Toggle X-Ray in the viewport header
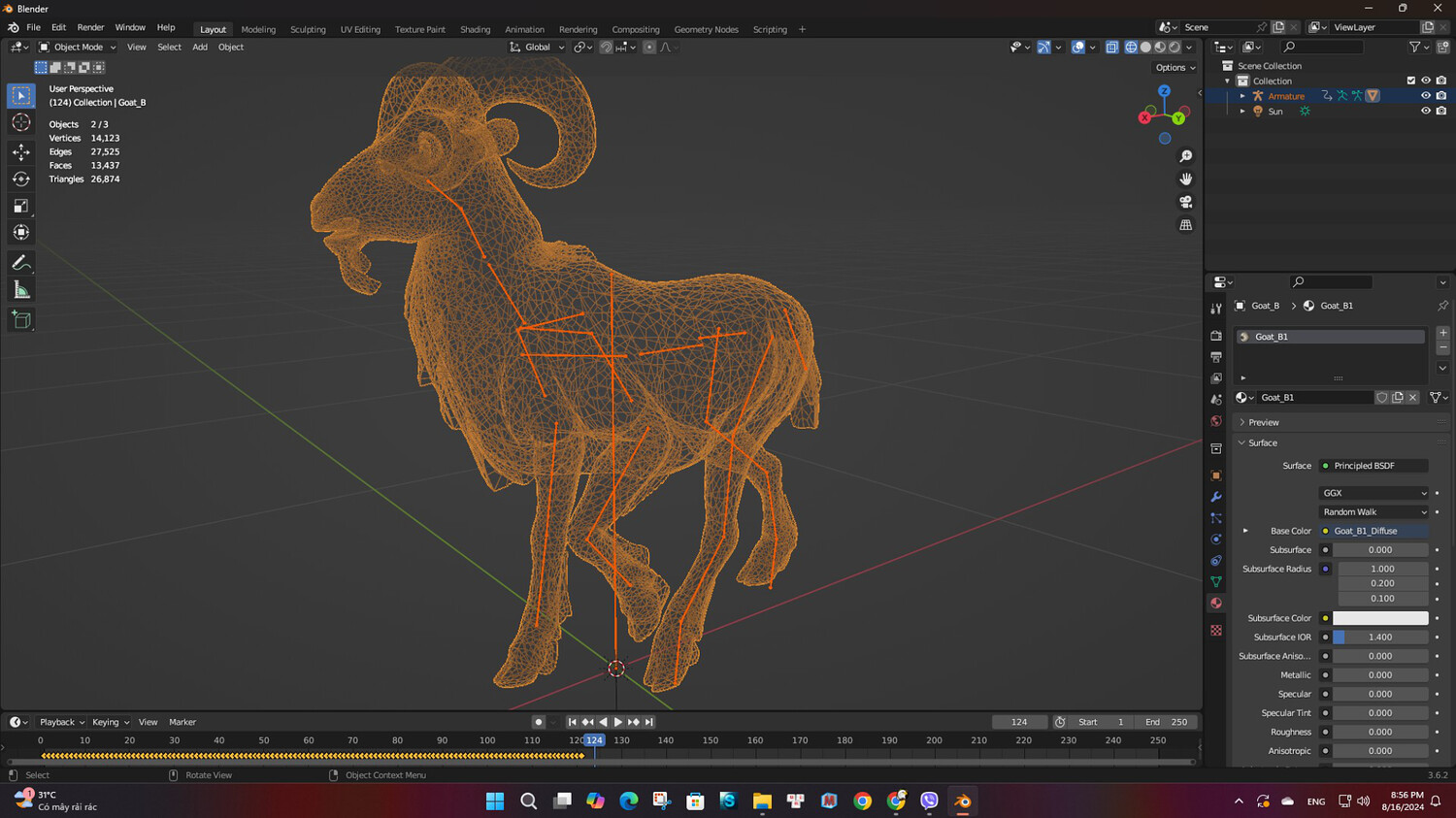 tap(1111, 47)
